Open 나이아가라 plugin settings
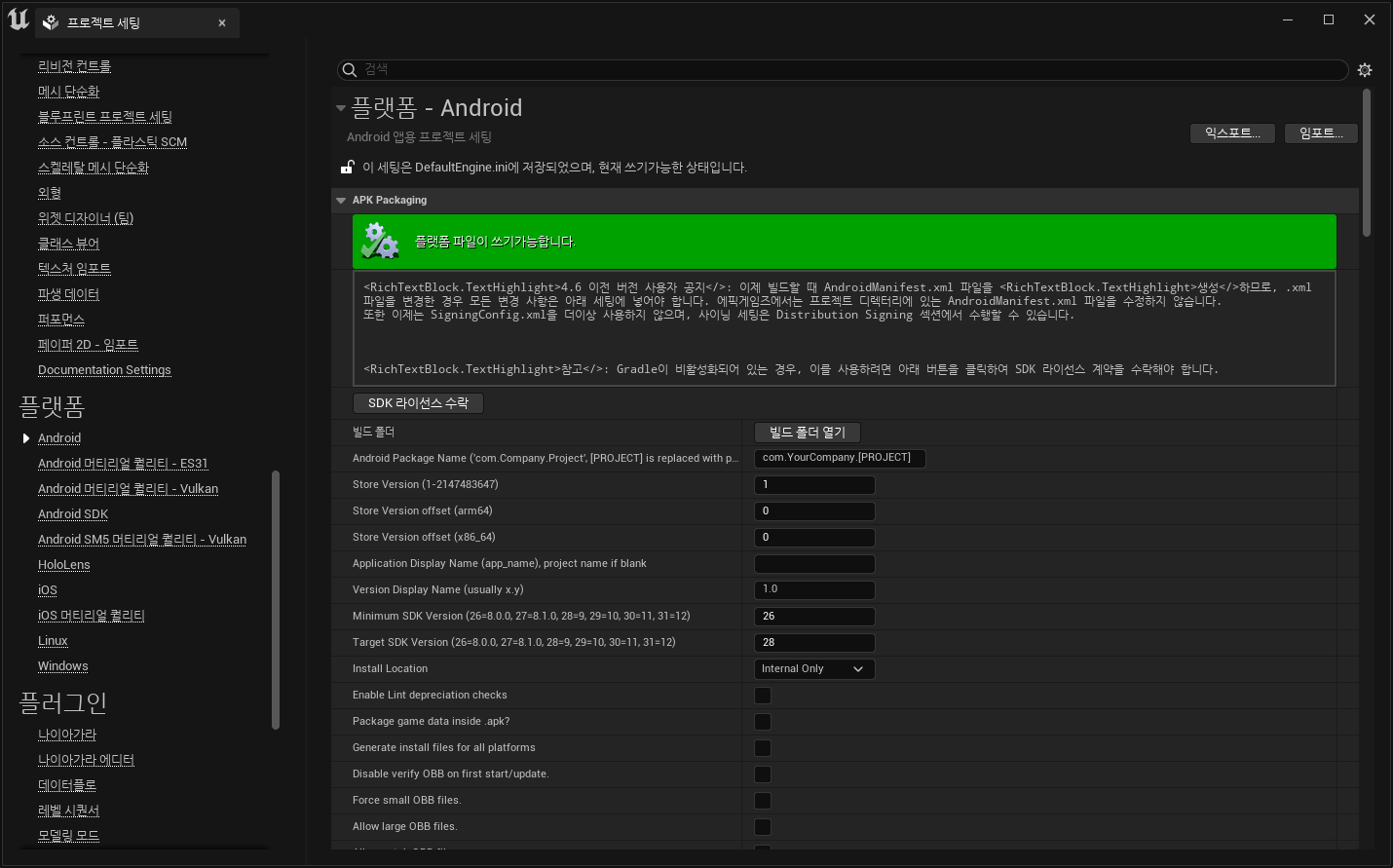Screen dimensions: 1393x868 click(x=67, y=735)
